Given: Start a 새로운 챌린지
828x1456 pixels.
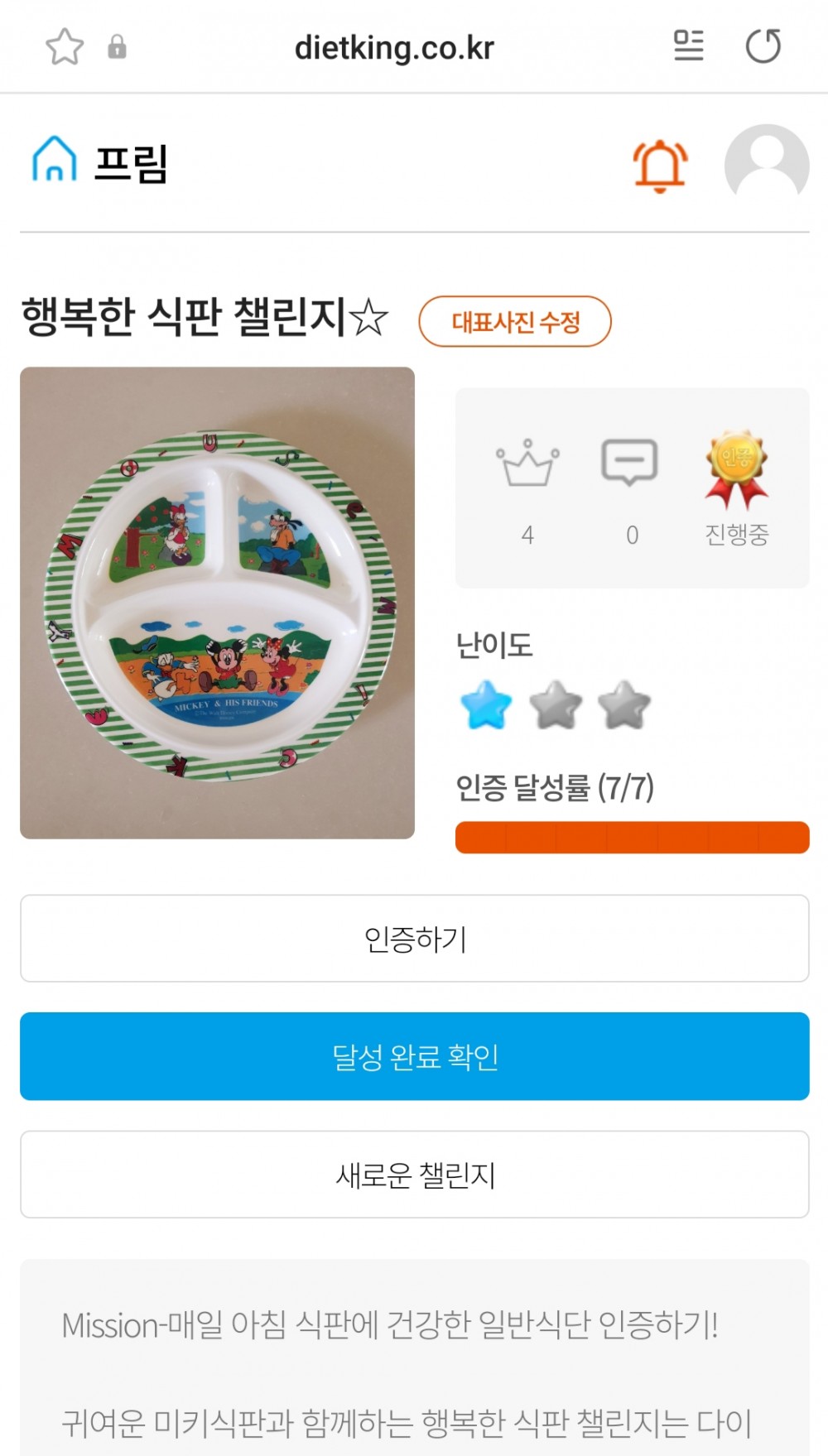Looking at the screenshot, I should tap(415, 1175).
